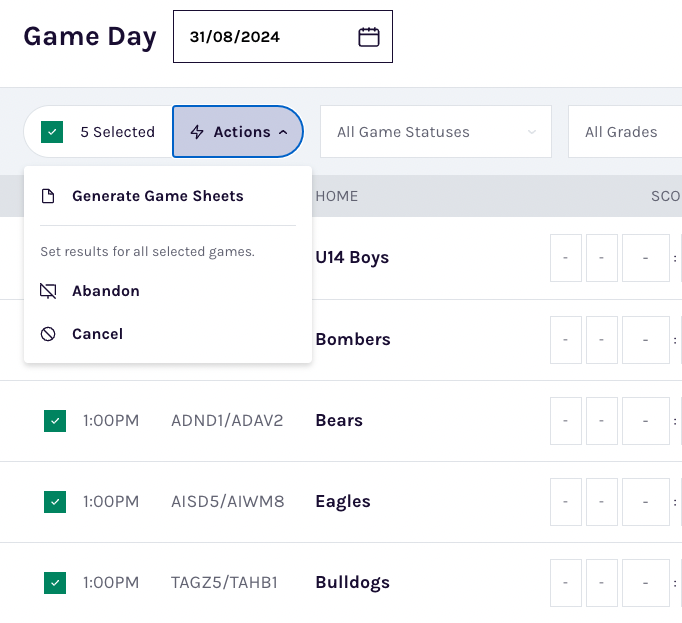Image resolution: width=682 pixels, height=623 pixels.
Task: Click the Game Day date field
Action: tap(265, 37)
